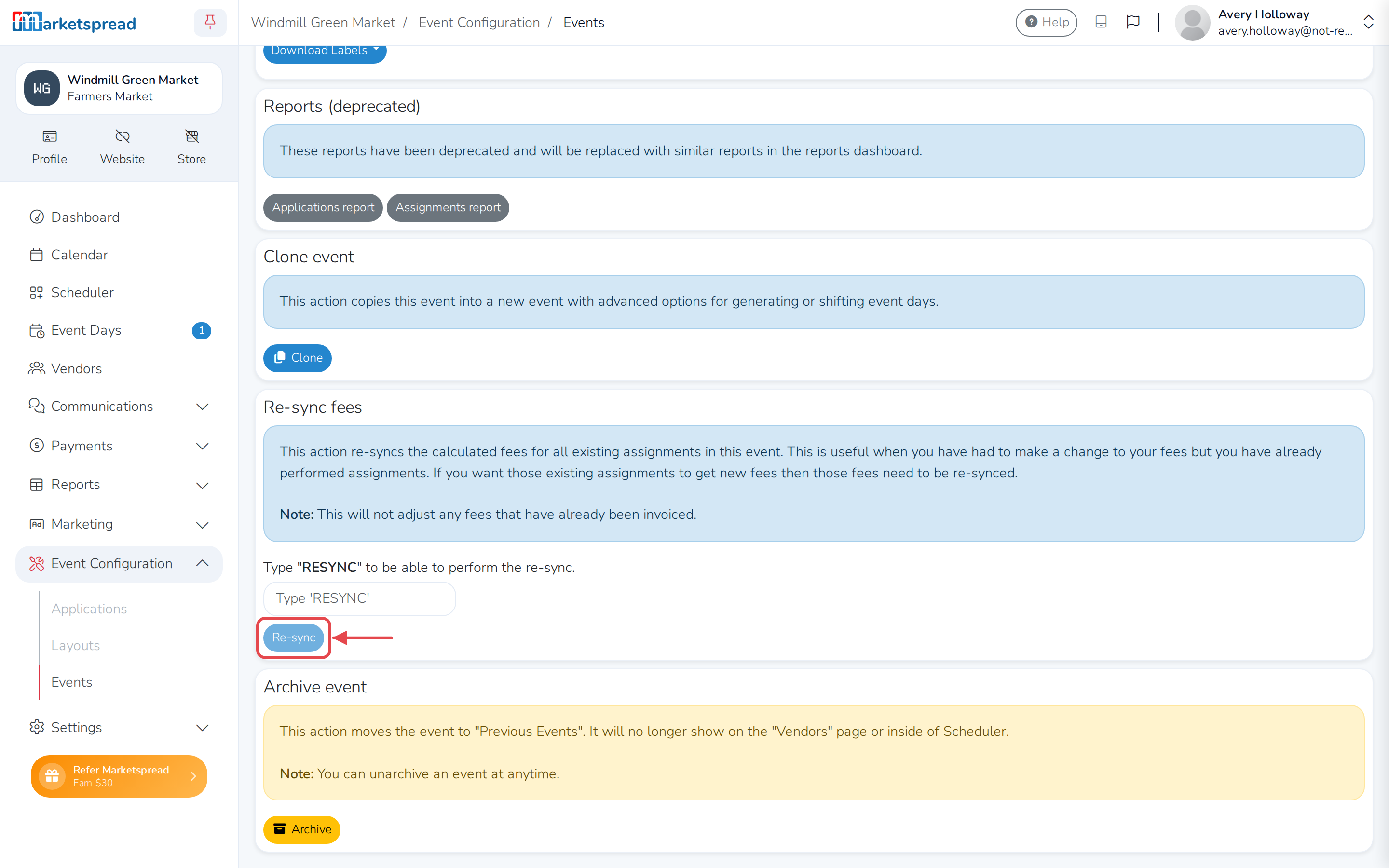Open the Store icon in sidebar
Screen dimensions: 1389x868
[191, 147]
